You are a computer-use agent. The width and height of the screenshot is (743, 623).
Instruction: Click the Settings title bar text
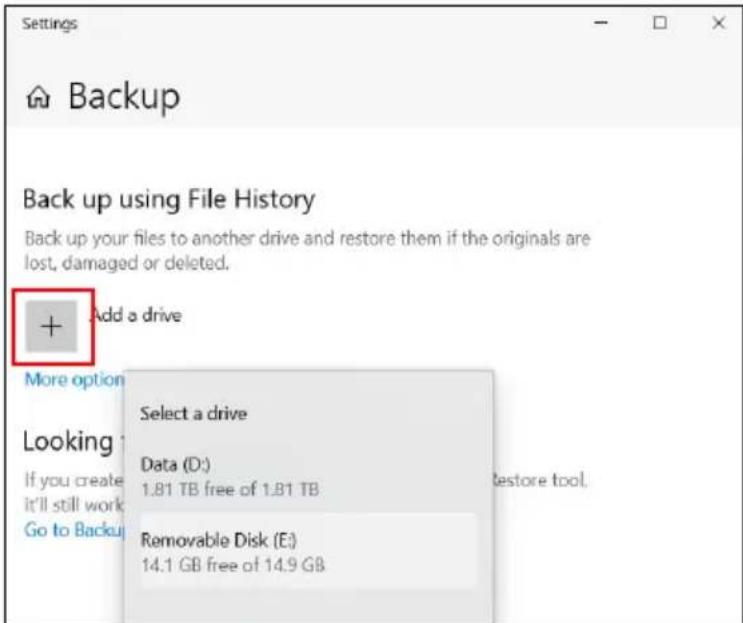click(49, 24)
